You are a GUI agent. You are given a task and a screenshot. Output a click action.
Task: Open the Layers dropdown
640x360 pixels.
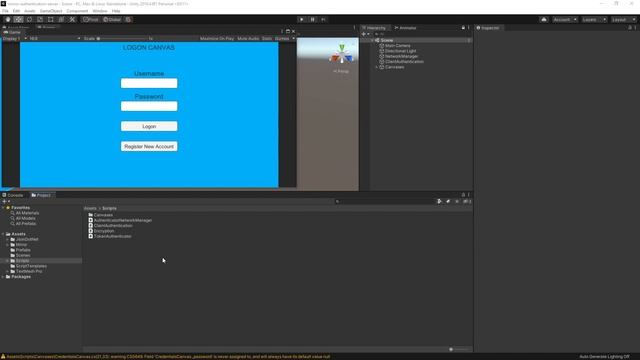[x=594, y=20]
